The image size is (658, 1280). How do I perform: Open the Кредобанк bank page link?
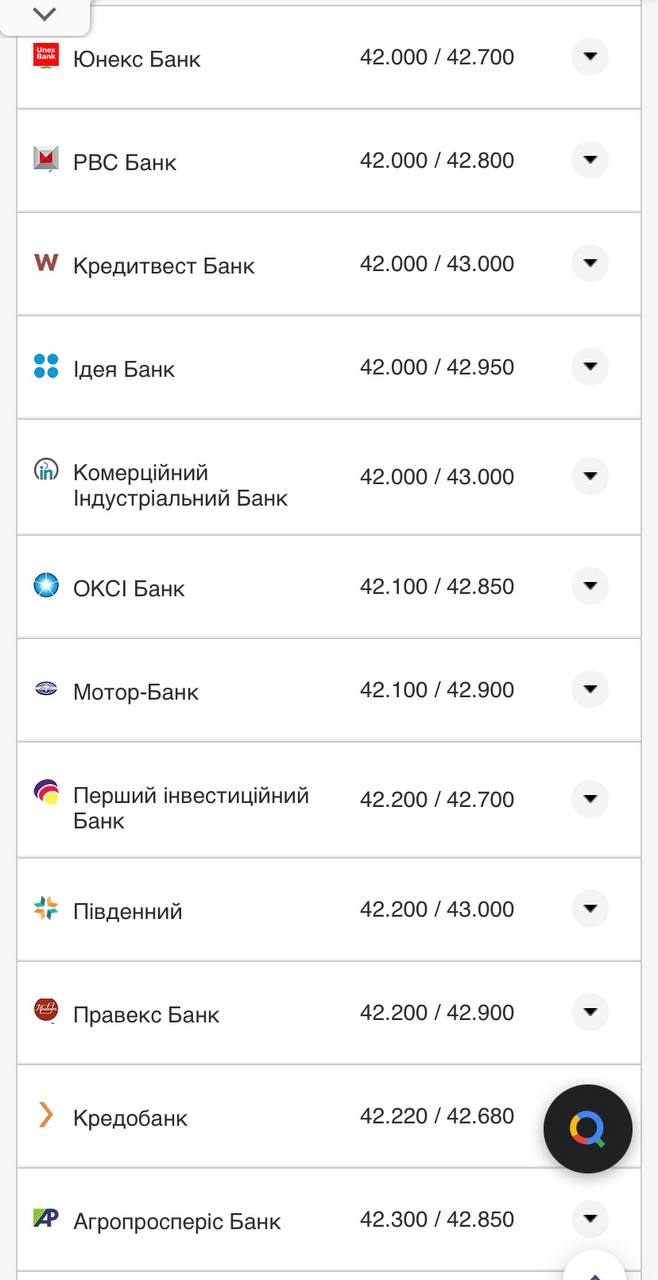pyautogui.click(x=128, y=1117)
